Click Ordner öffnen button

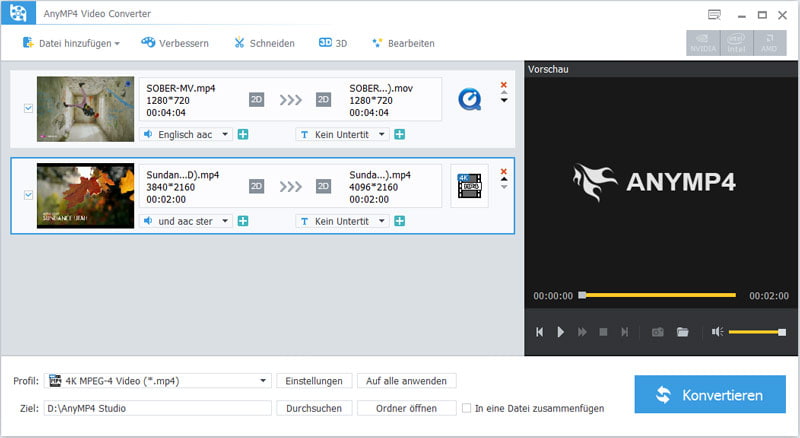pos(406,408)
